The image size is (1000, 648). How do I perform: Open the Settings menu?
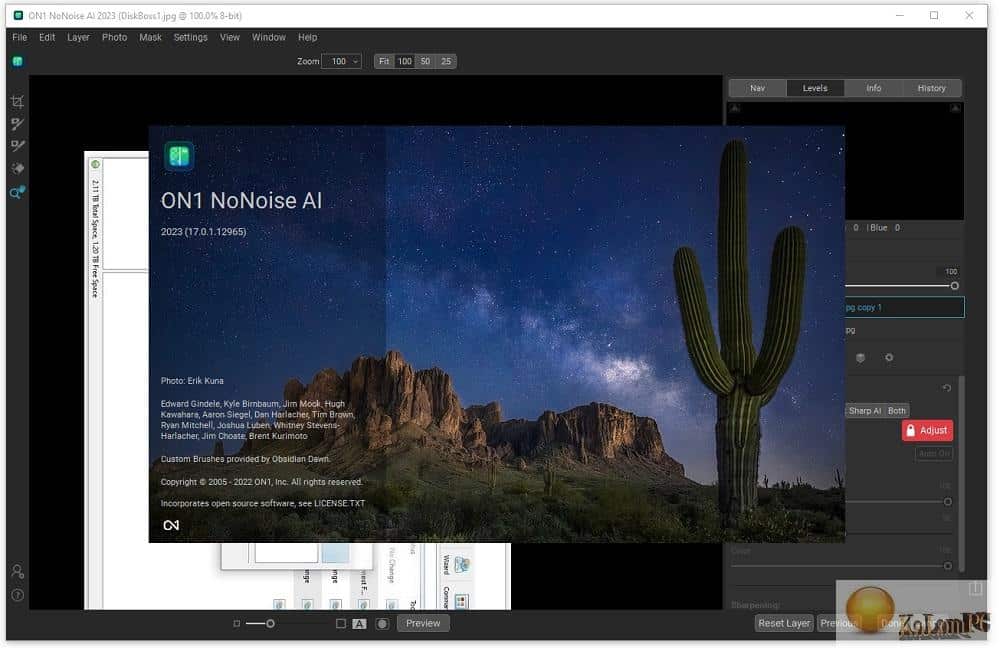190,38
